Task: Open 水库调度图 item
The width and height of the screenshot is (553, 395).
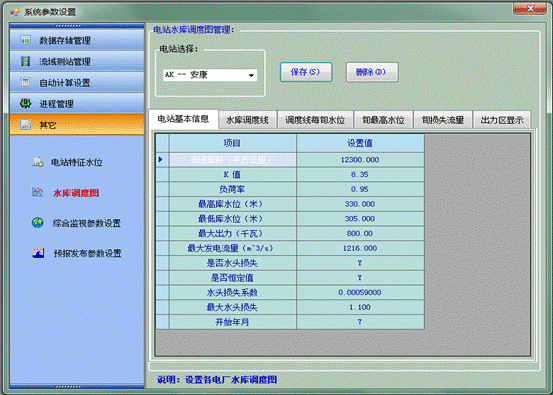Action: (76, 193)
